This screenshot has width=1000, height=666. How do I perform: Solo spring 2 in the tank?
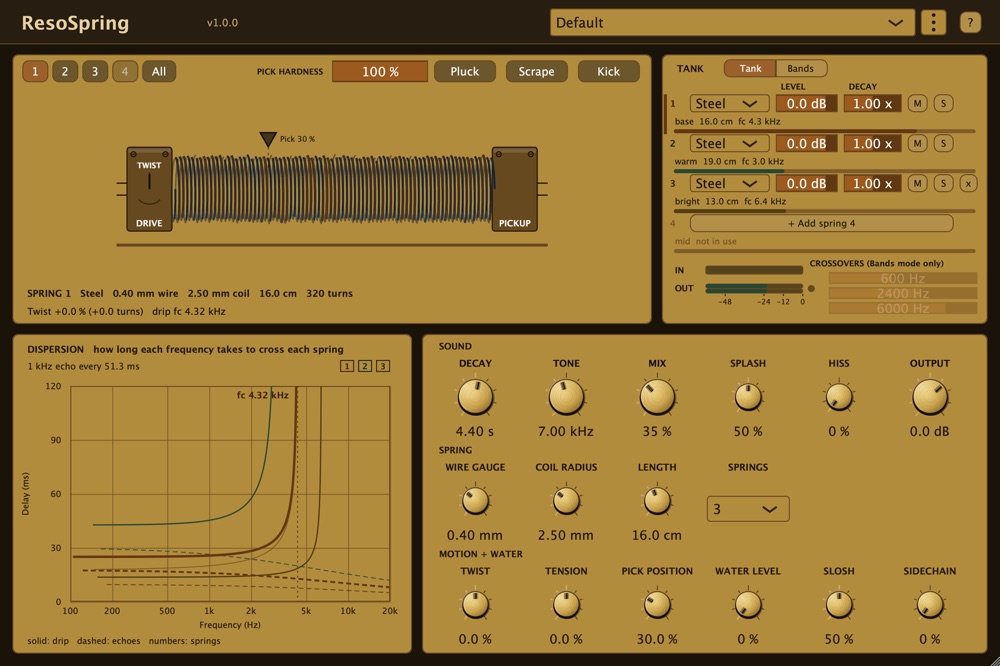click(x=943, y=144)
